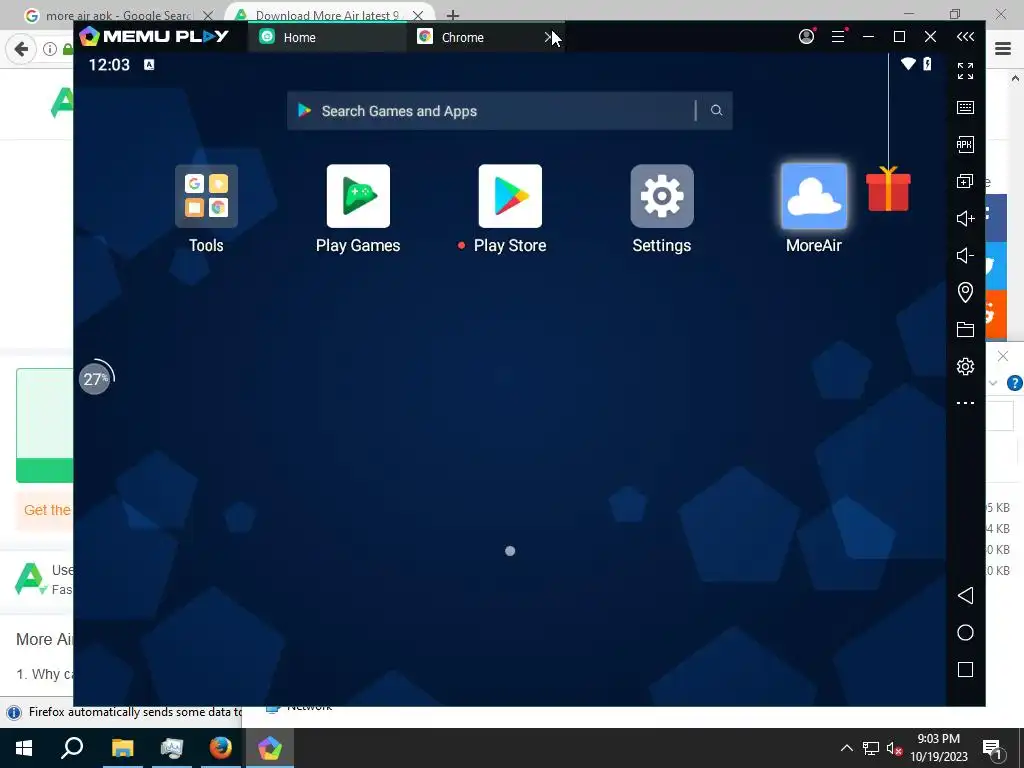The image size is (1024, 768).
Task: Open MEmu key mapping keyboard tool
Action: [x=965, y=108]
